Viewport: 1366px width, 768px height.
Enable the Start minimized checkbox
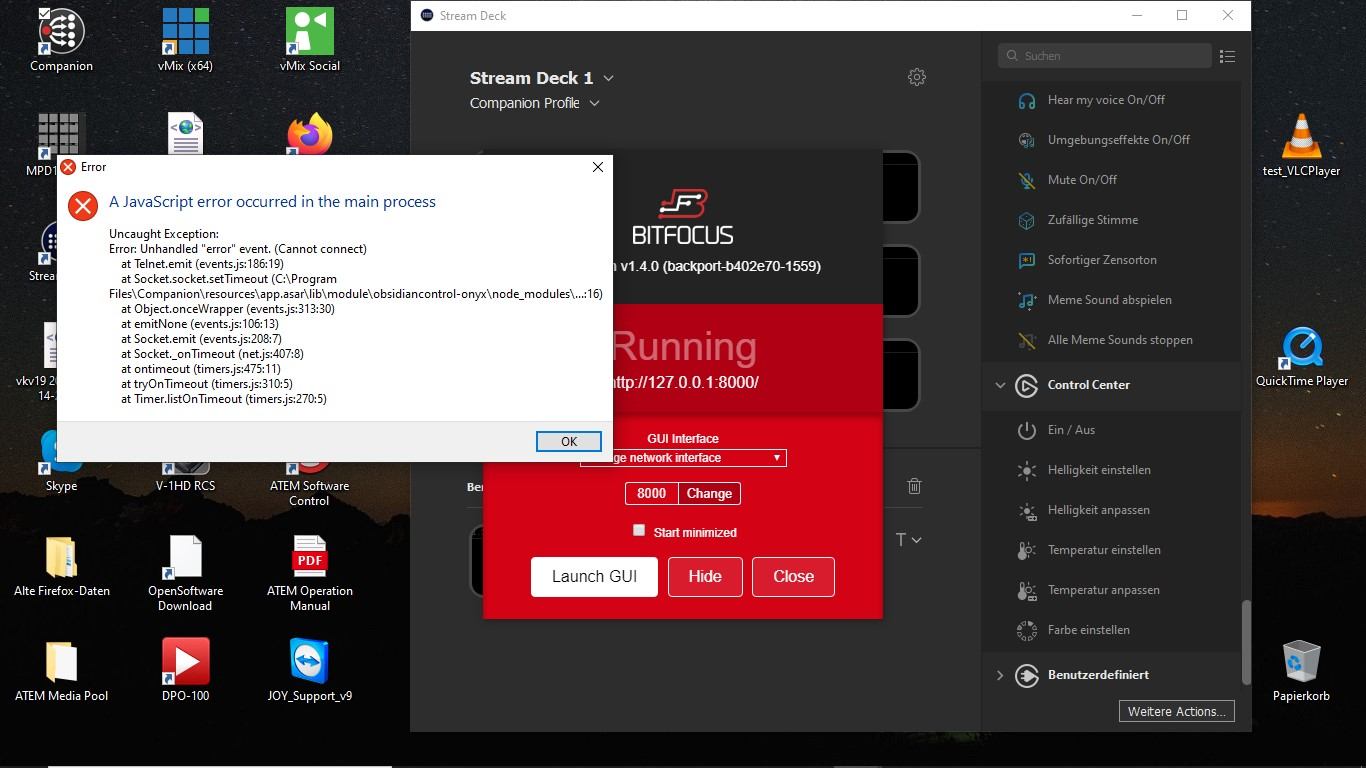[x=639, y=531]
